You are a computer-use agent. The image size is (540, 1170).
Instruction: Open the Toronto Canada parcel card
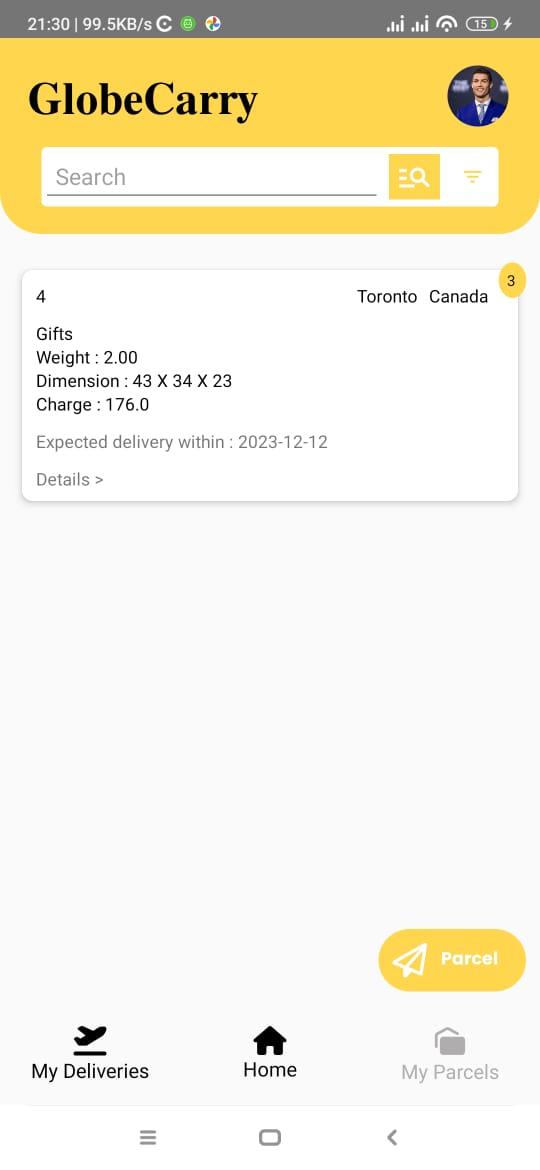point(270,385)
